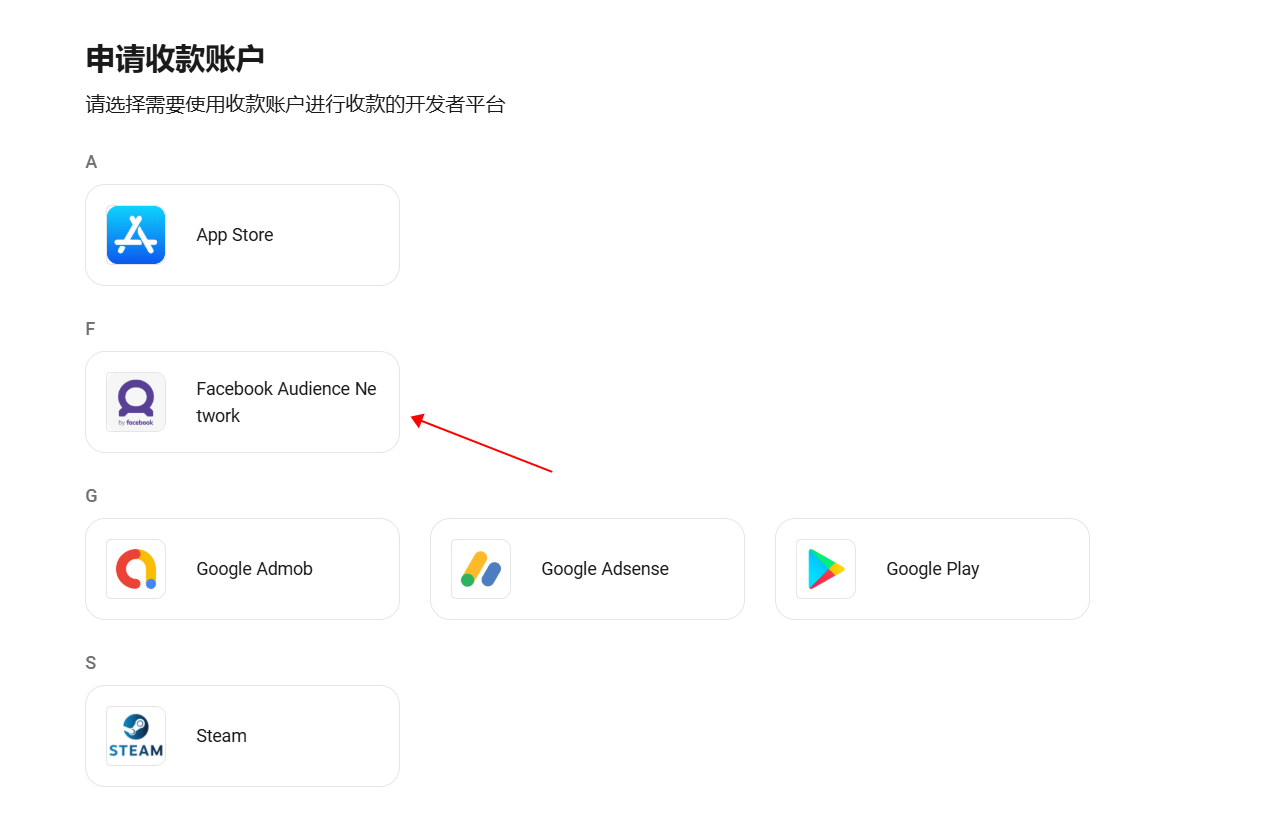Click the section letter G
This screenshot has width=1275, height=819.
coord(91,496)
